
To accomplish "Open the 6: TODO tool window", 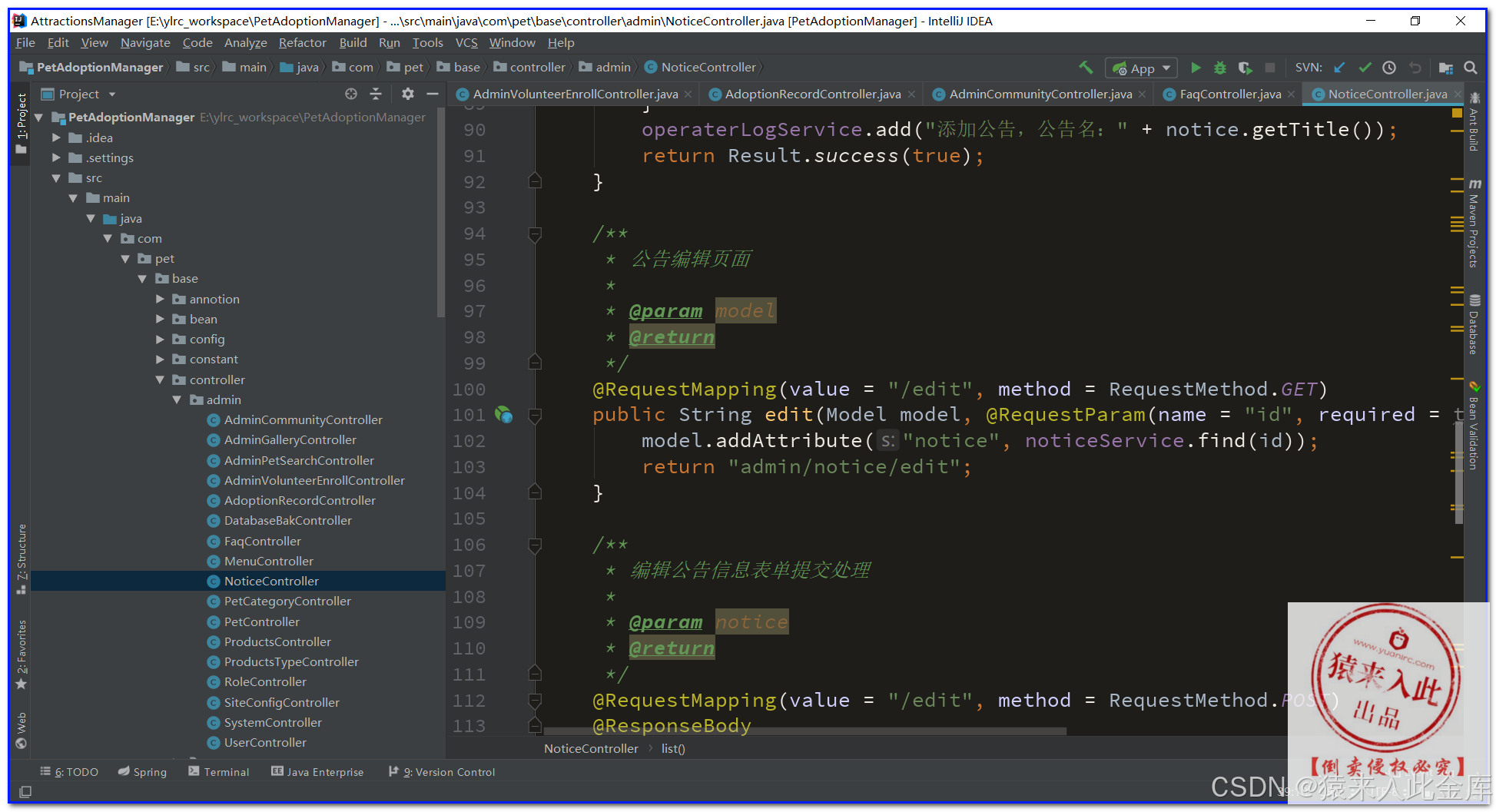I will [x=69, y=772].
